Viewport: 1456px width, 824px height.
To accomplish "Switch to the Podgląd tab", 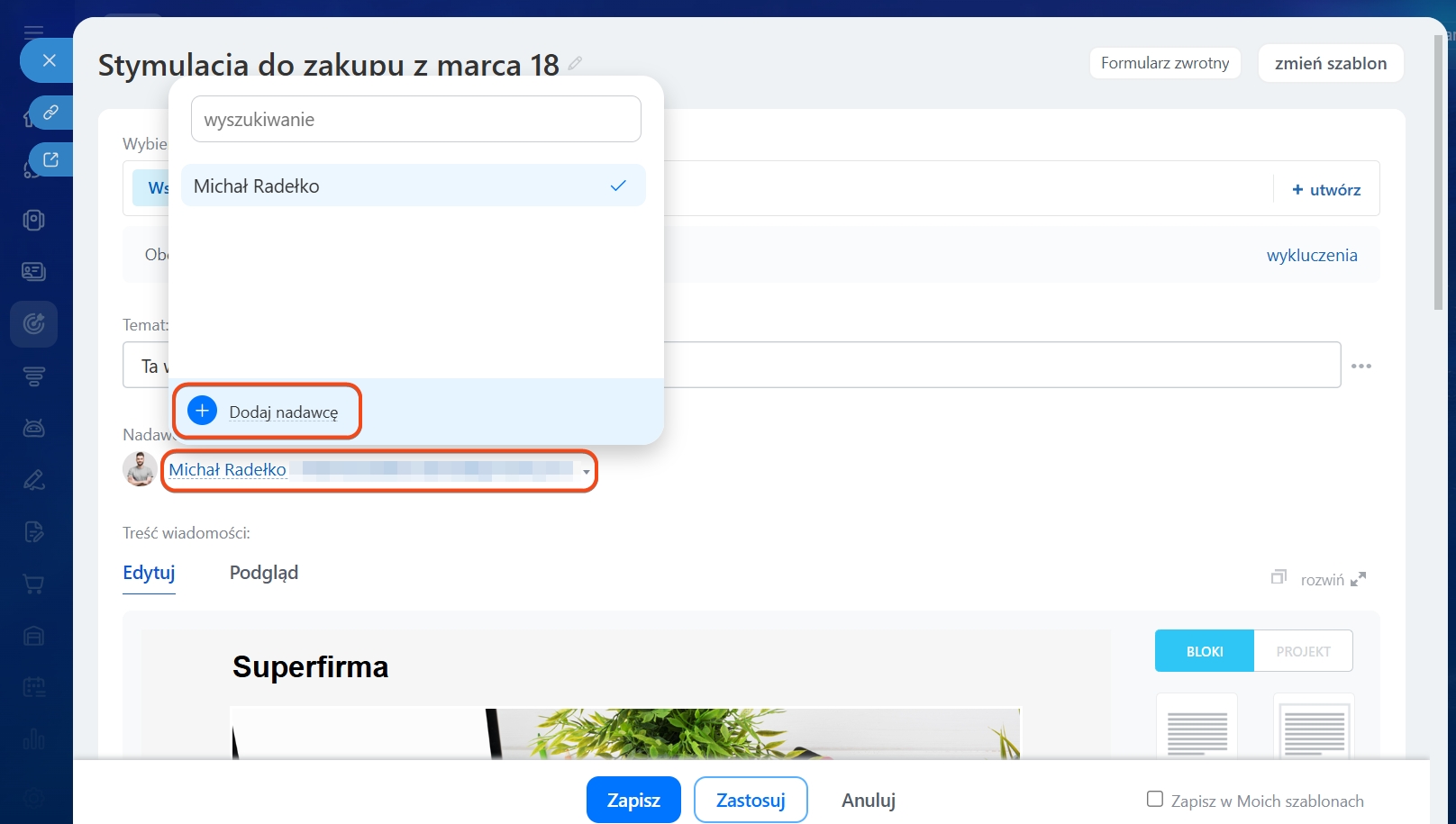I will pyautogui.click(x=263, y=573).
